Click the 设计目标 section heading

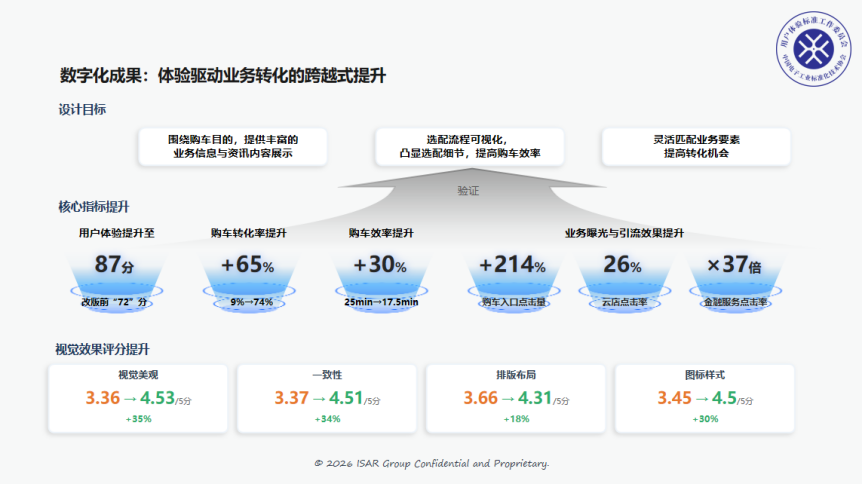click(x=83, y=109)
